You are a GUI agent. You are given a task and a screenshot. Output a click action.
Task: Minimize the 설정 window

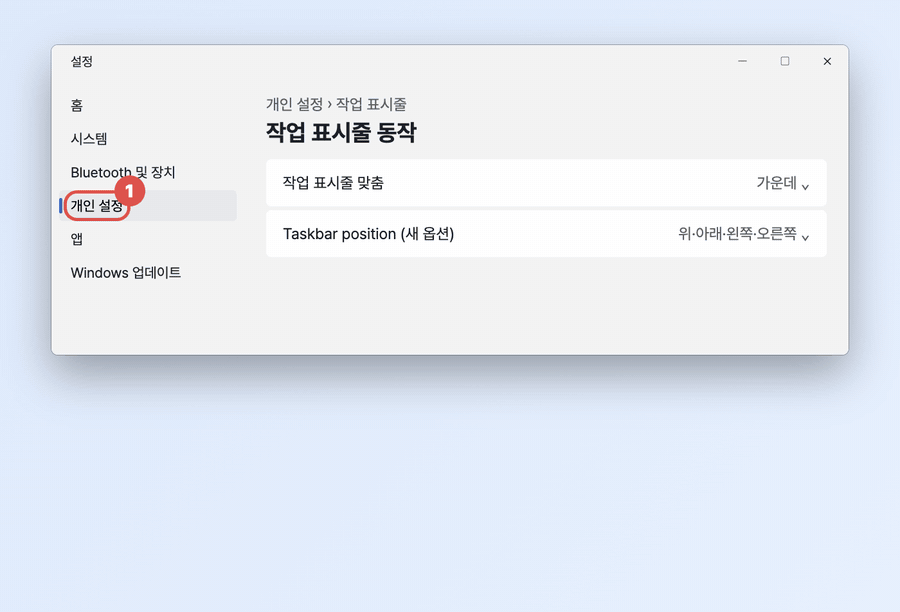tap(742, 61)
